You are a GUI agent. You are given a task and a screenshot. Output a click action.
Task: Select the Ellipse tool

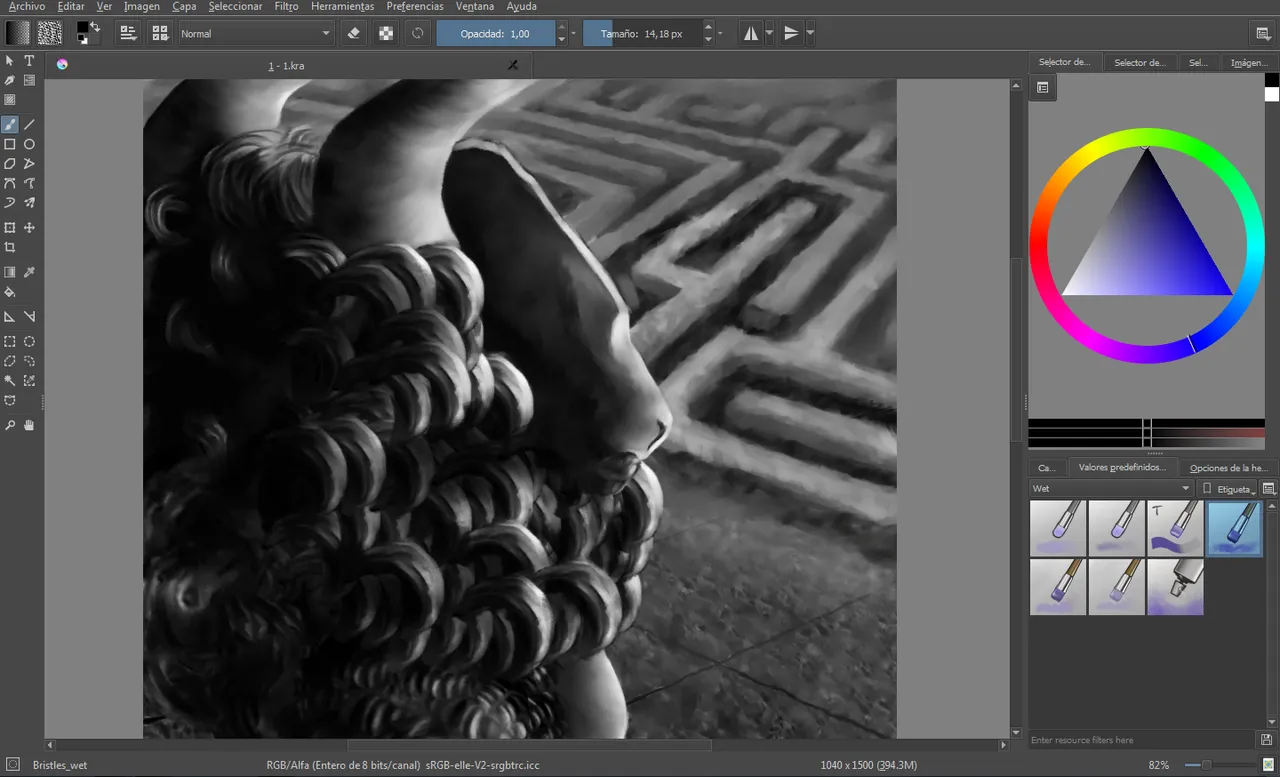click(29, 144)
